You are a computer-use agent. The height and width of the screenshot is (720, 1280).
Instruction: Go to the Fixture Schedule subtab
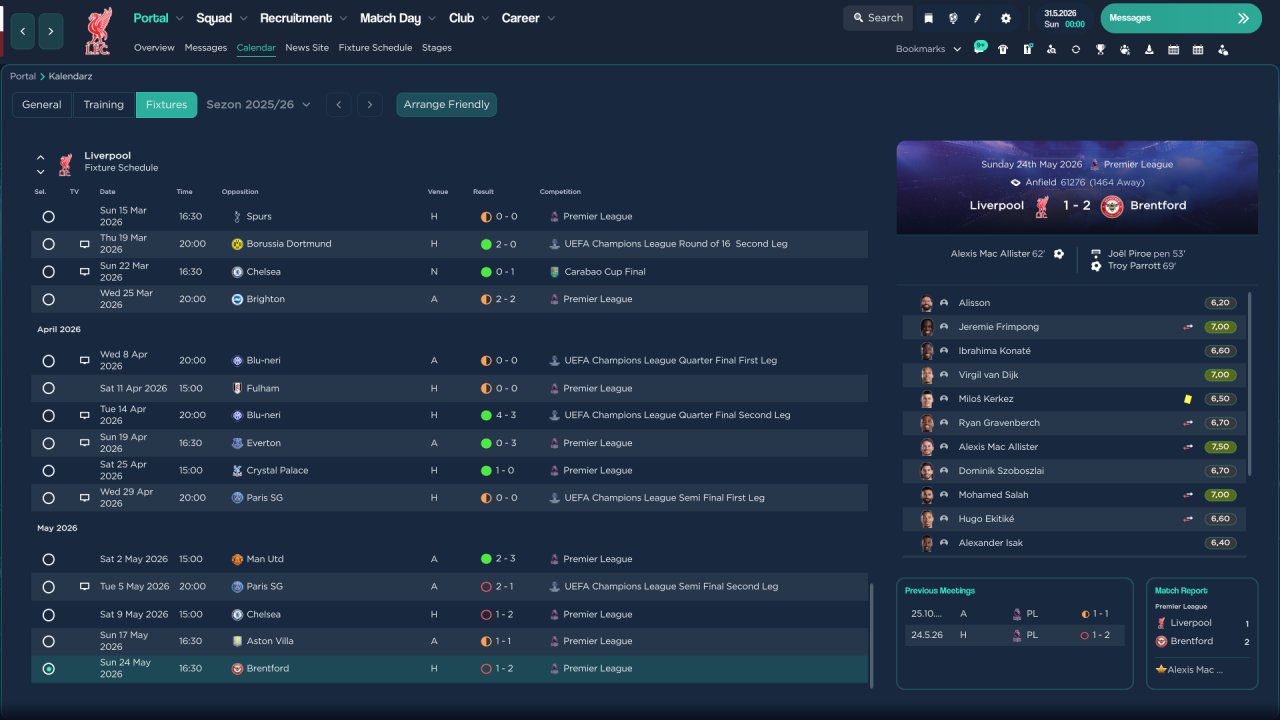click(x=375, y=48)
